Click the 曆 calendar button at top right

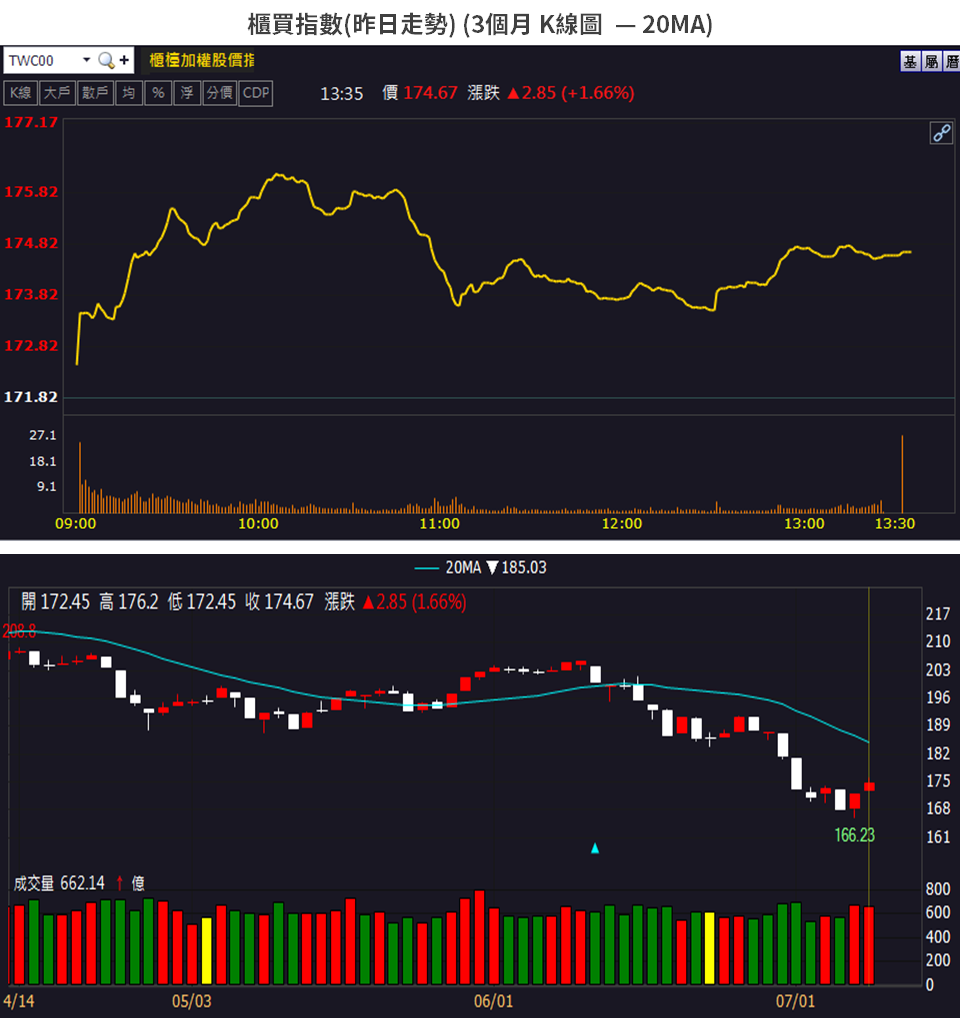coord(950,62)
